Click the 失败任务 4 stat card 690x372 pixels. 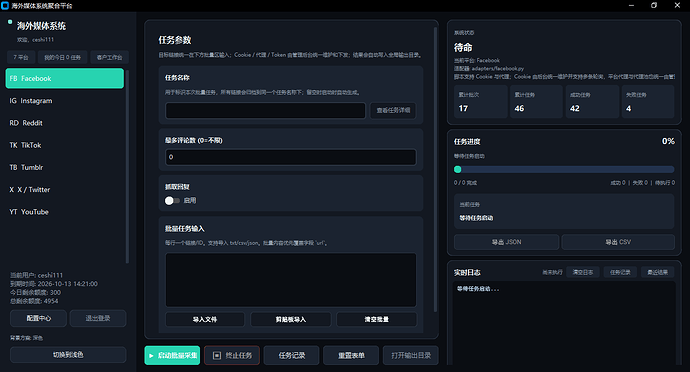pyautogui.click(x=648, y=102)
